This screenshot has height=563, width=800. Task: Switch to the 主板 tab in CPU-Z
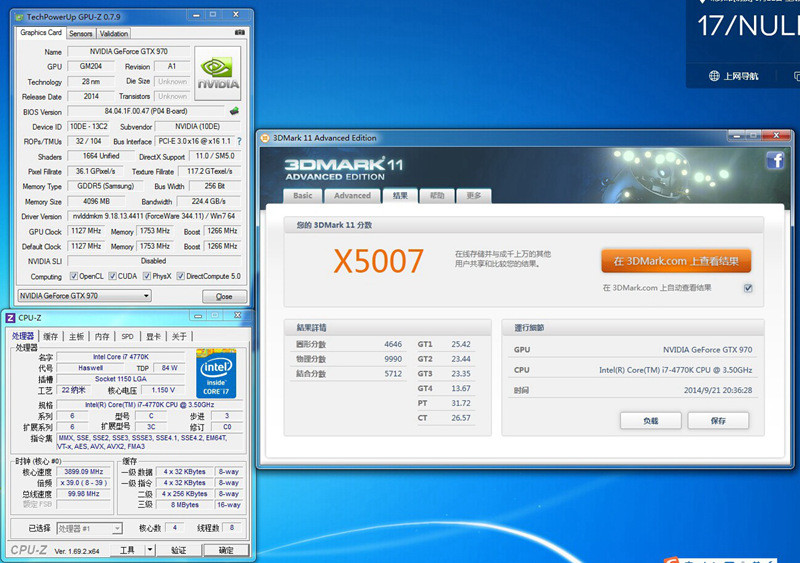[x=76, y=336]
